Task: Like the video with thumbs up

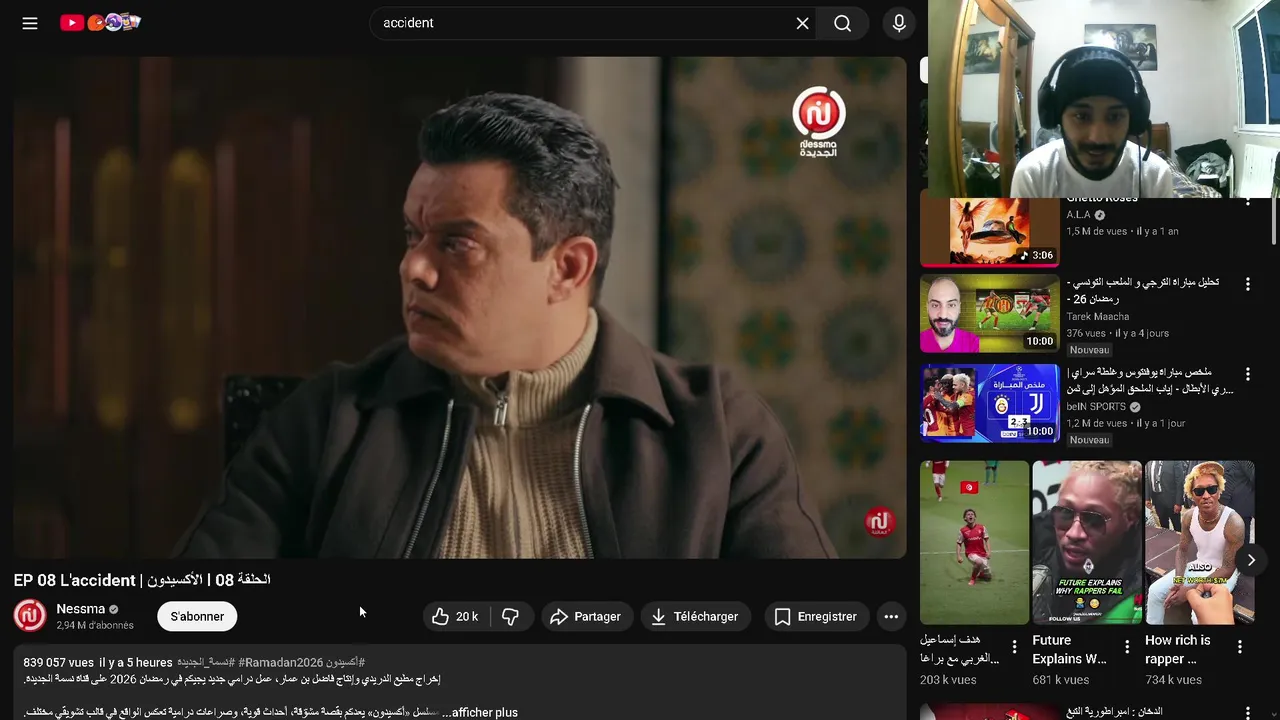Action: [x=456, y=617]
